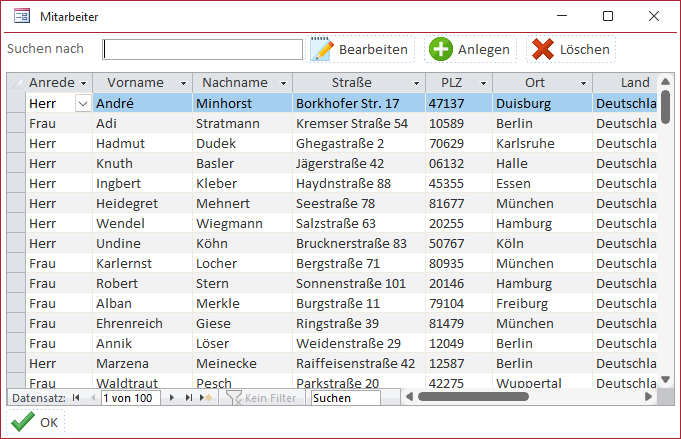Select cell 'Ingbert' in Vorname column
This screenshot has height=439, width=681.
[x=142, y=183]
